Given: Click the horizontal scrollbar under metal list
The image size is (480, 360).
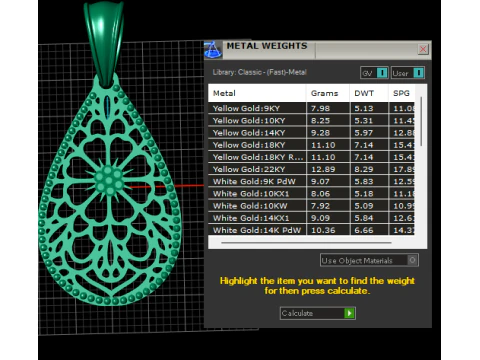Looking at the screenshot, I should coord(306,243).
